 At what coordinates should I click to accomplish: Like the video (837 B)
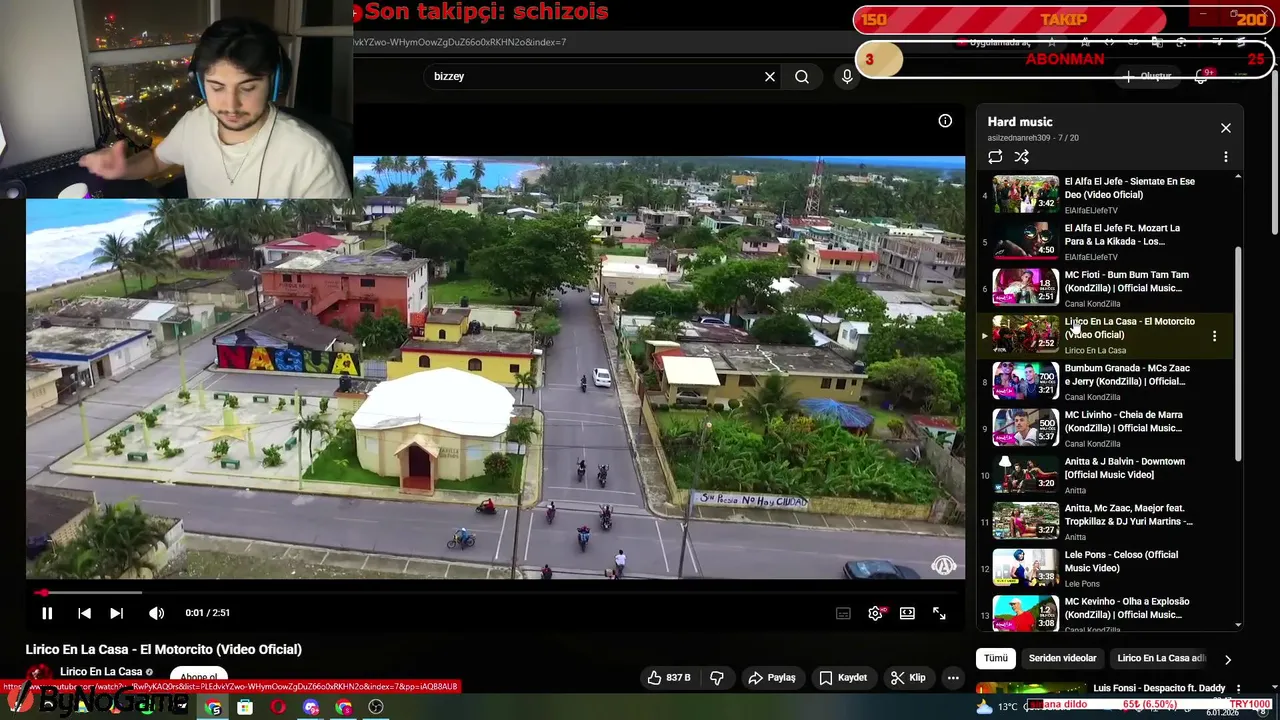point(668,678)
